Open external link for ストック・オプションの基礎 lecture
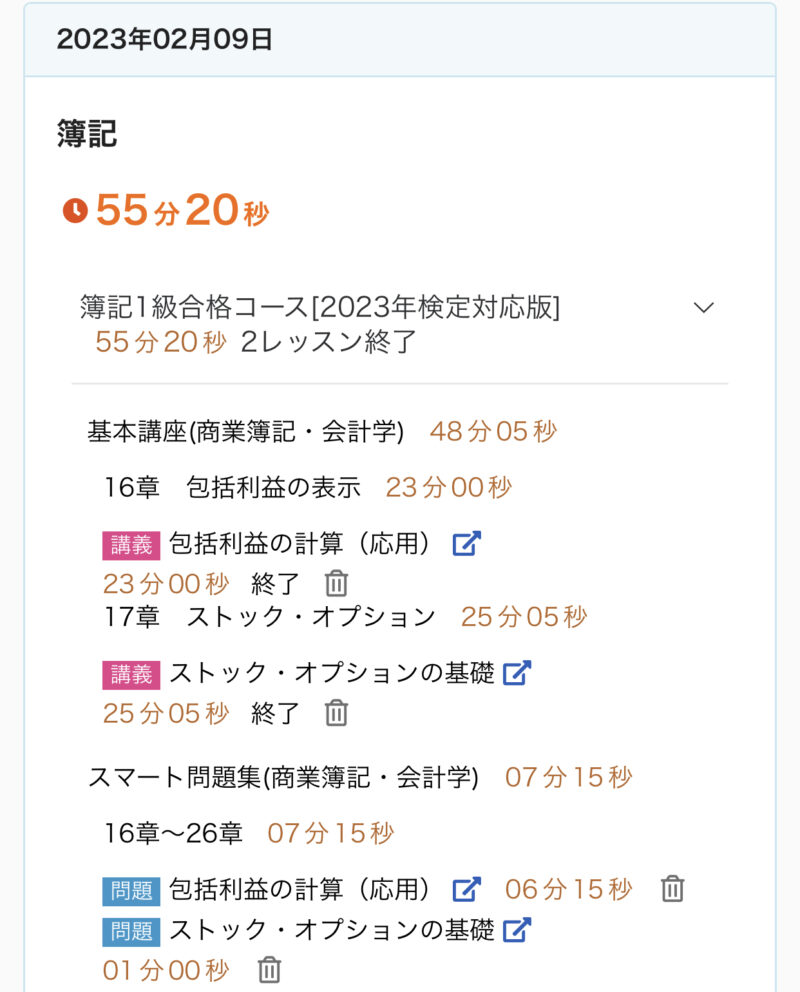Screen dimensions: 800x992 pos(516,673)
